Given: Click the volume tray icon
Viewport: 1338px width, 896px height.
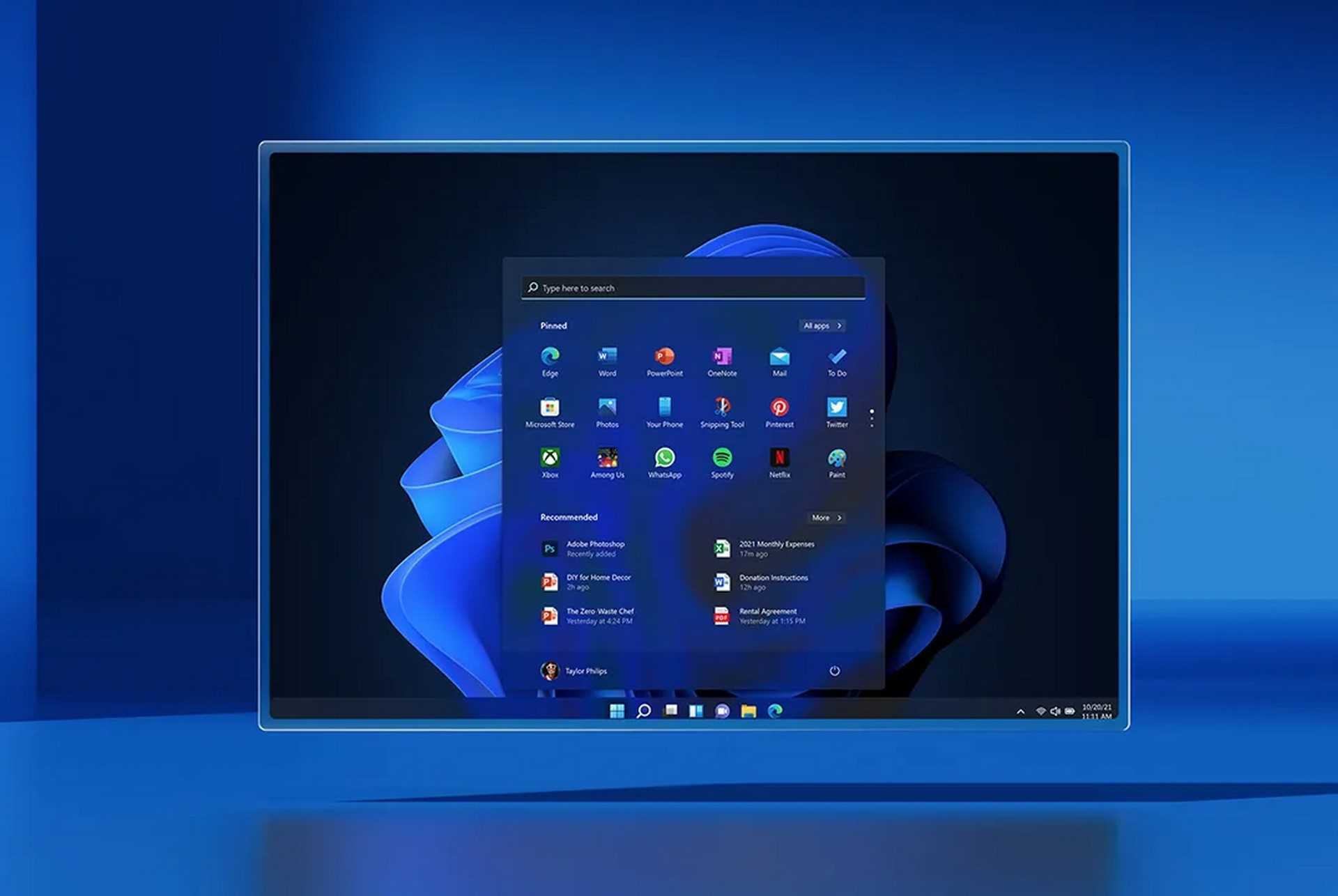Looking at the screenshot, I should click(1055, 711).
